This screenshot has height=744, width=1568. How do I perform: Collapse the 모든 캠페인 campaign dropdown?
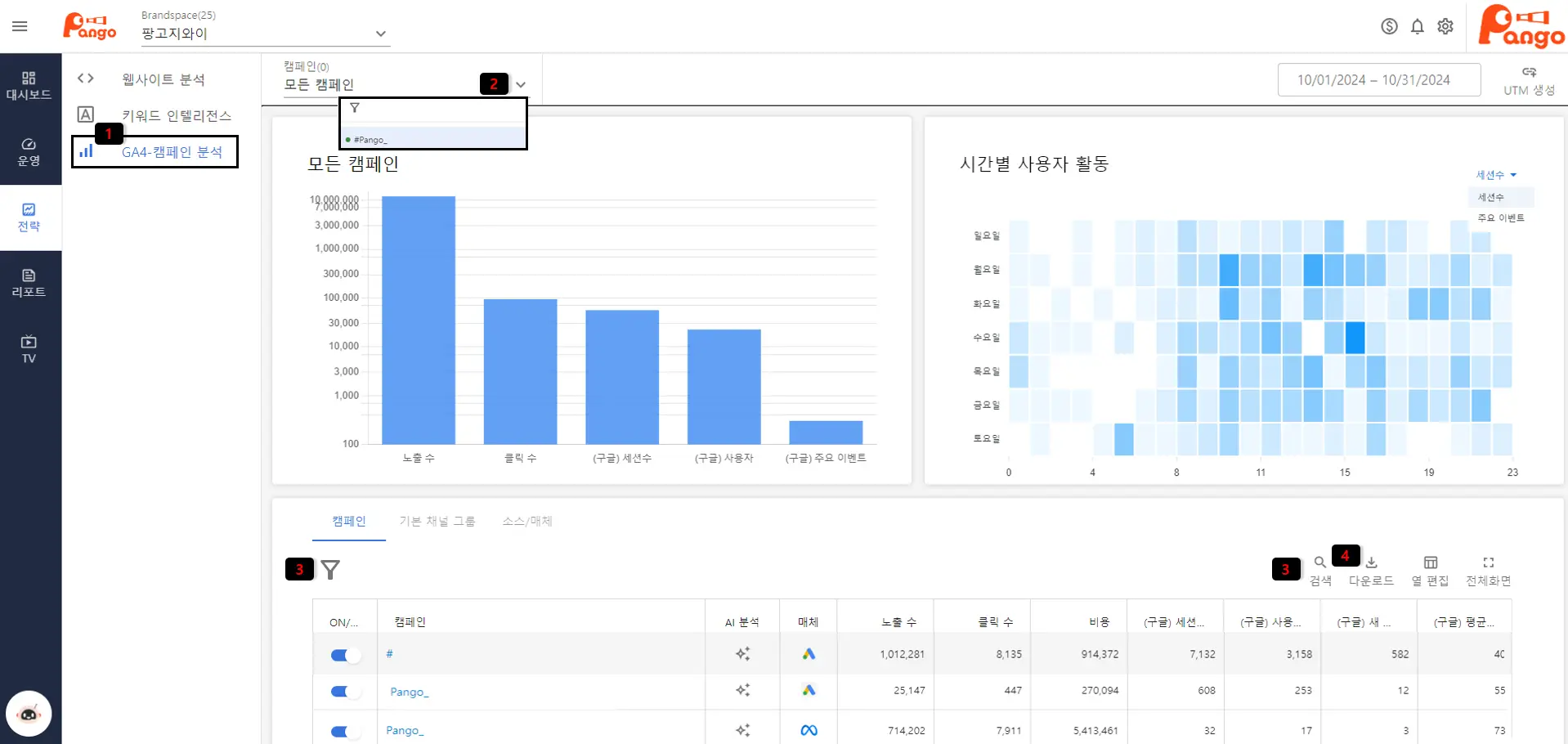[521, 84]
